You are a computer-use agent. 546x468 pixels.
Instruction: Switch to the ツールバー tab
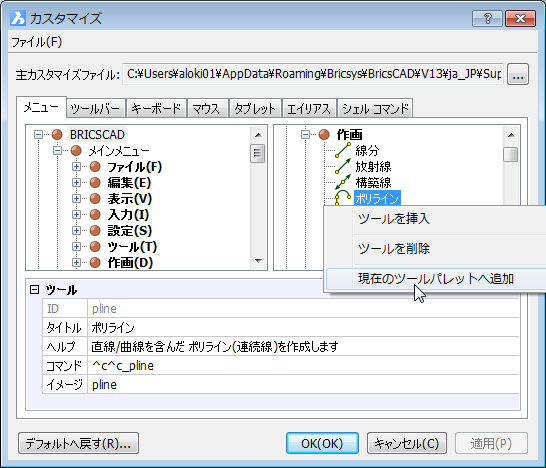[95, 109]
